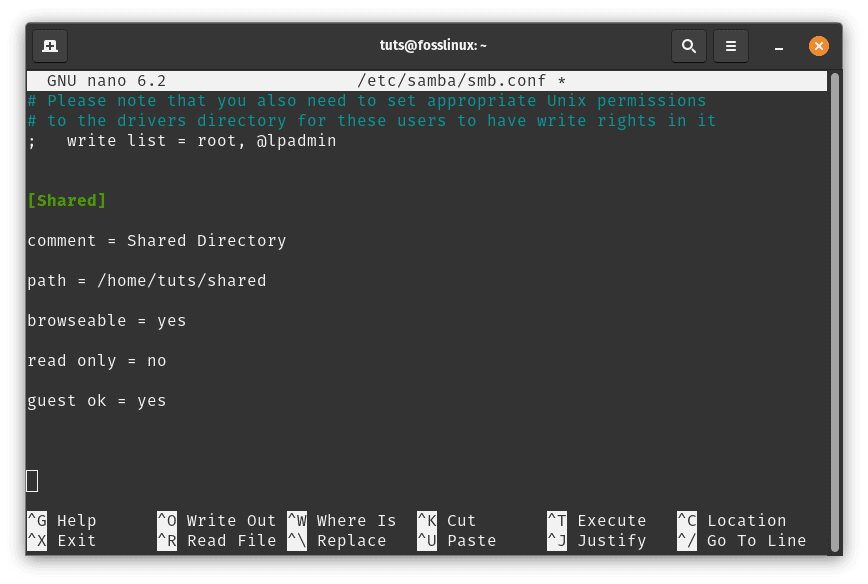The height and width of the screenshot is (584, 868).
Task: Click the ^\ Replace shortcut
Action: tap(337, 540)
